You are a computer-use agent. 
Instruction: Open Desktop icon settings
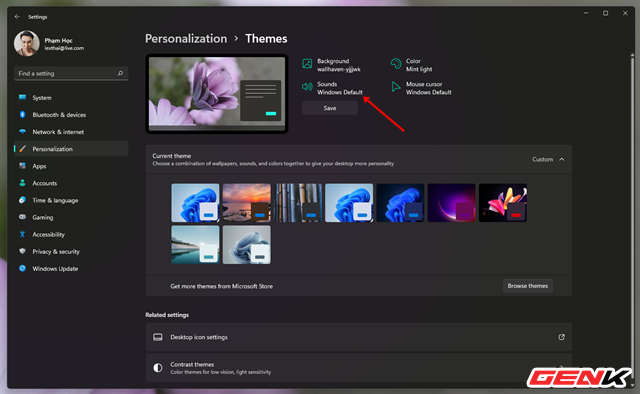point(359,337)
